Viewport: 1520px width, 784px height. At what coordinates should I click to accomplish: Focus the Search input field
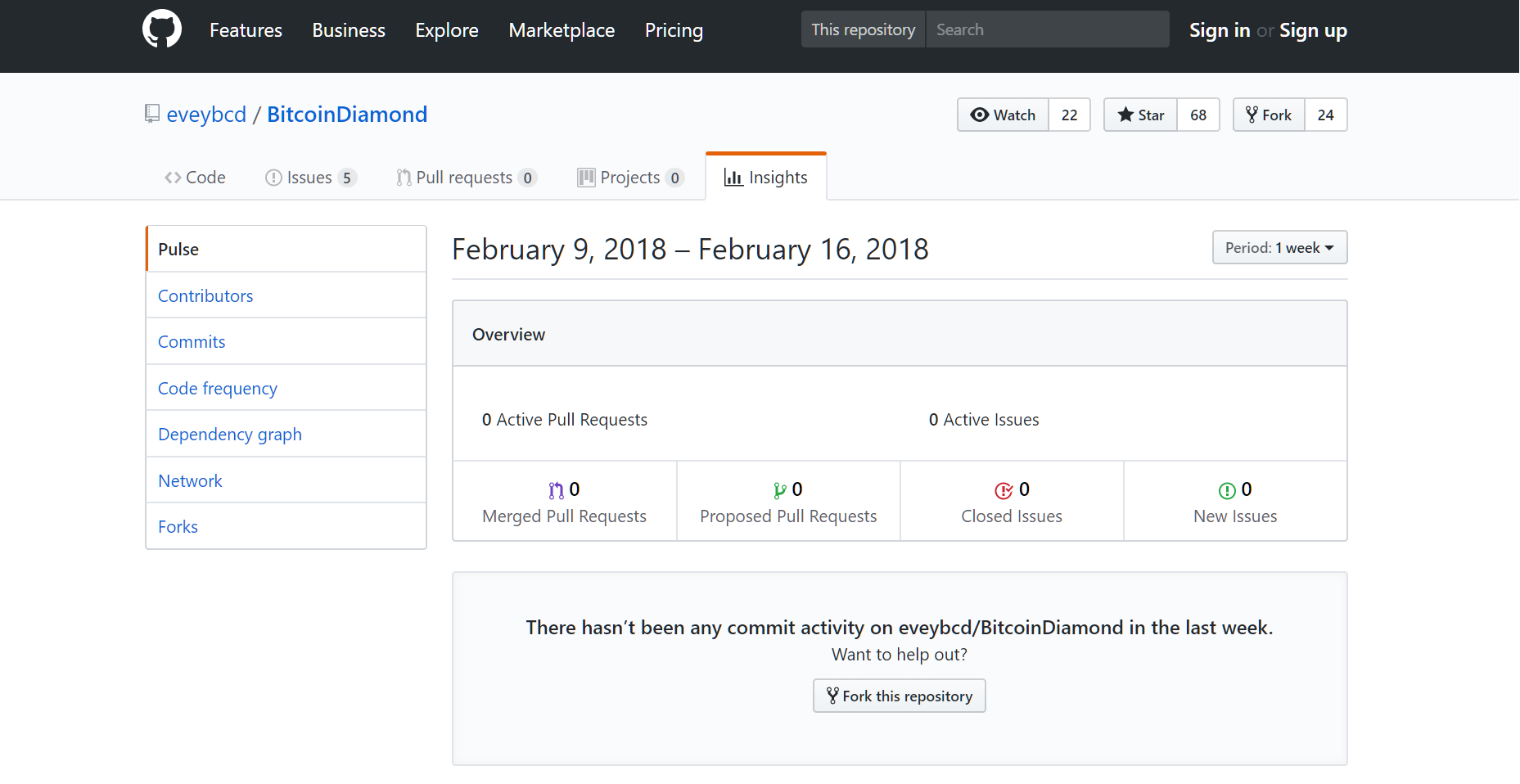point(1047,29)
